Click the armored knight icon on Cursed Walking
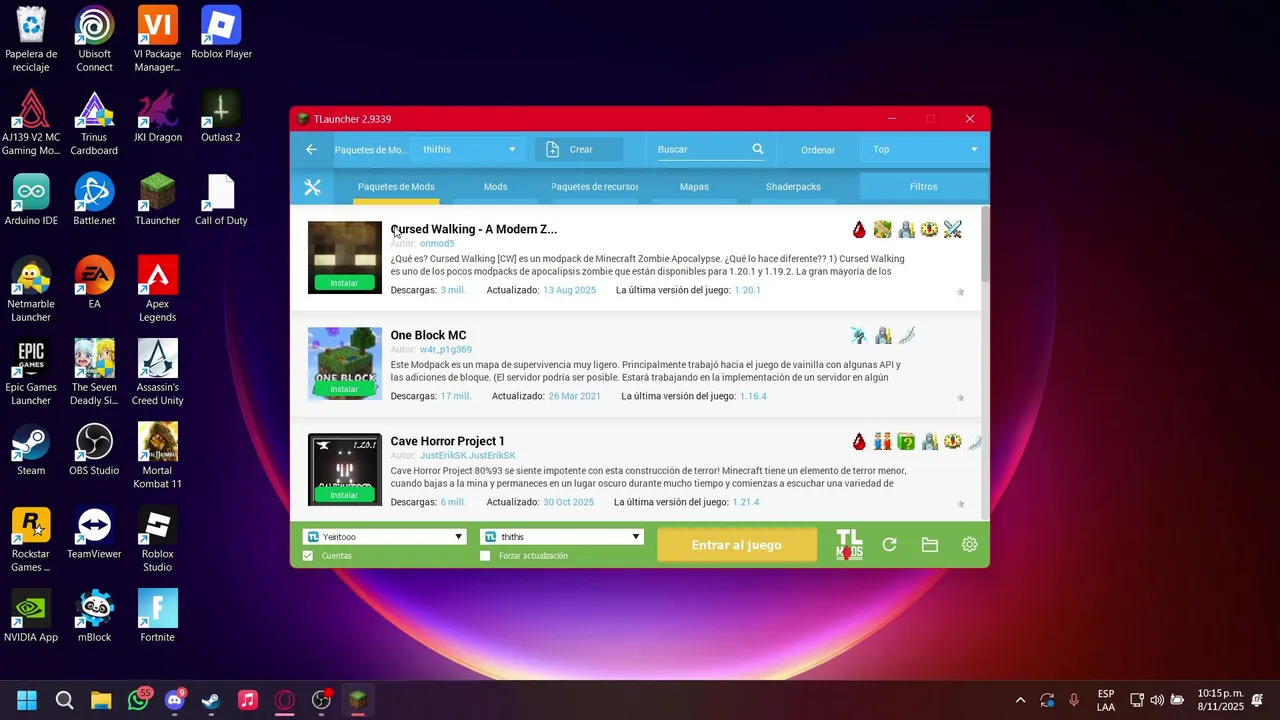 tap(906, 230)
